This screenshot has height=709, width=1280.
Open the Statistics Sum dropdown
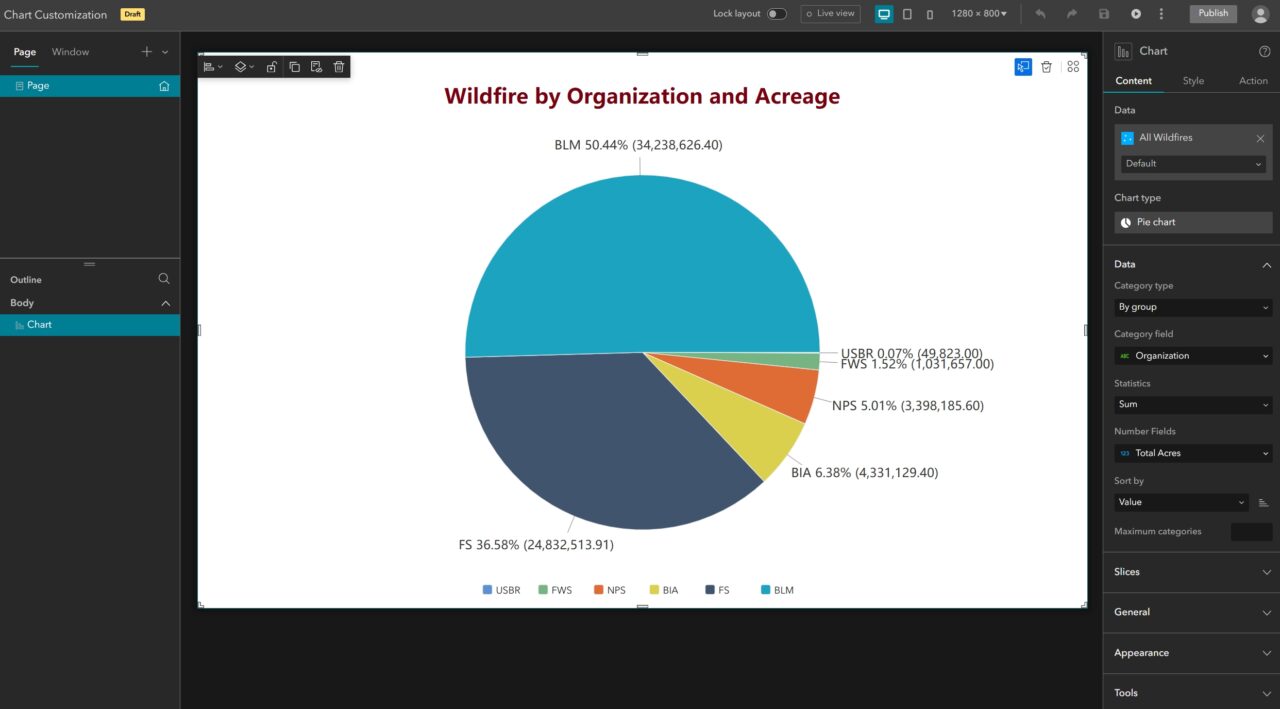(1192, 404)
